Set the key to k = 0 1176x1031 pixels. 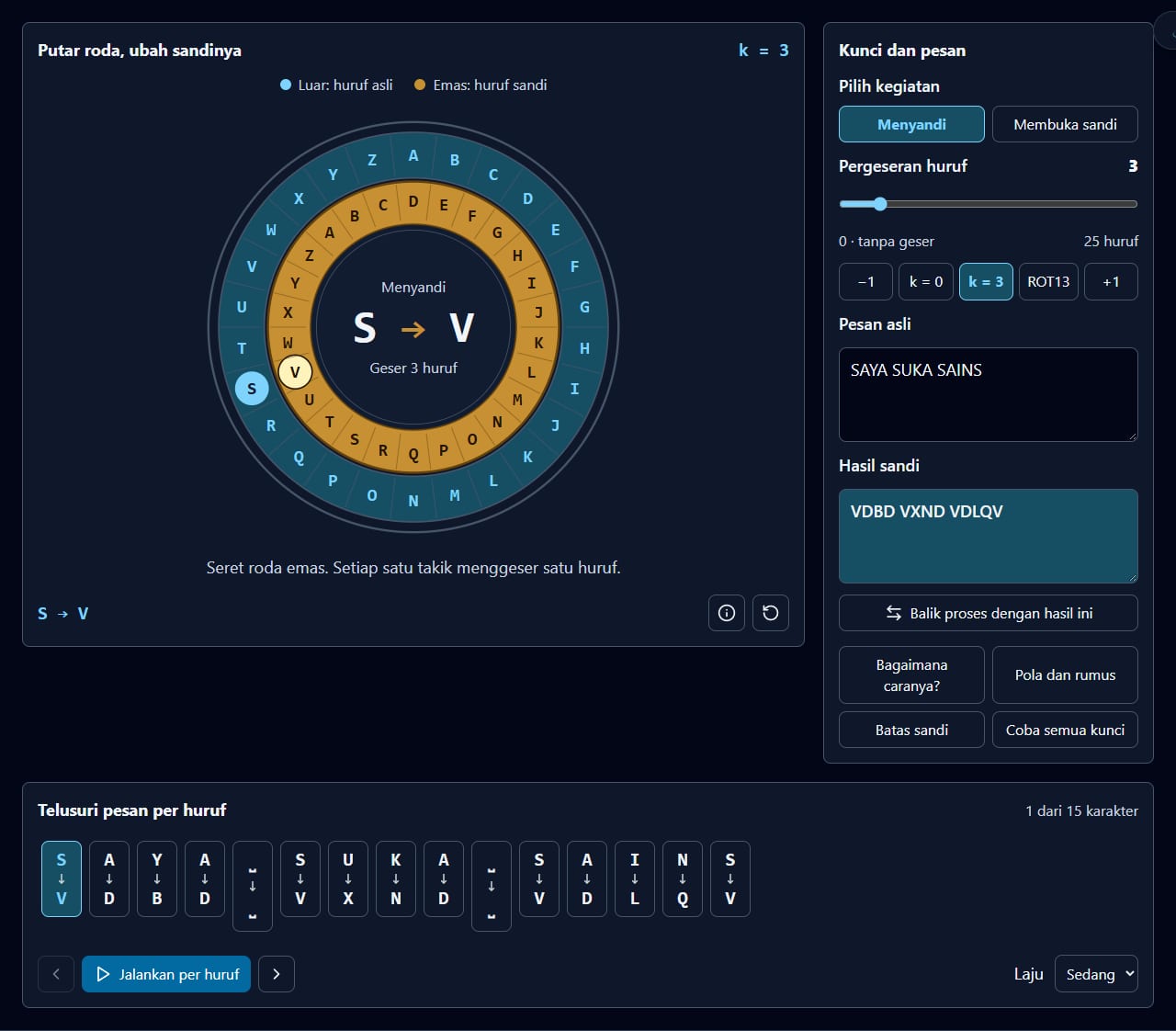pos(926,281)
